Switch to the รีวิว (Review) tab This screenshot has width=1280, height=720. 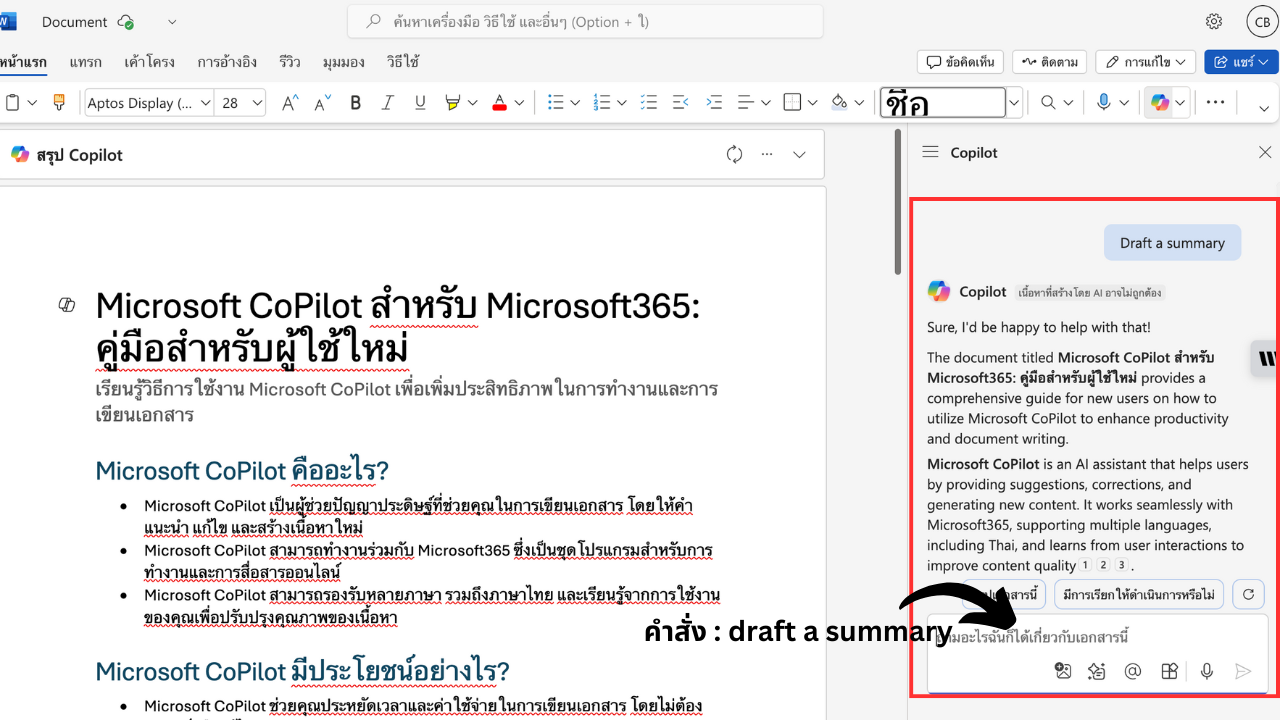point(290,62)
